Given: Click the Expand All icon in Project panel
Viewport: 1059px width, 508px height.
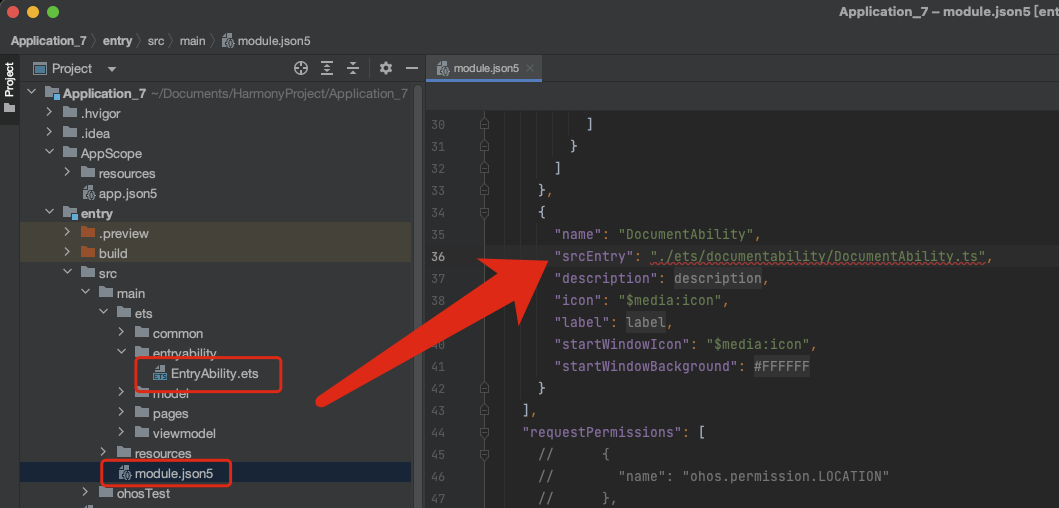Looking at the screenshot, I should tap(327, 68).
